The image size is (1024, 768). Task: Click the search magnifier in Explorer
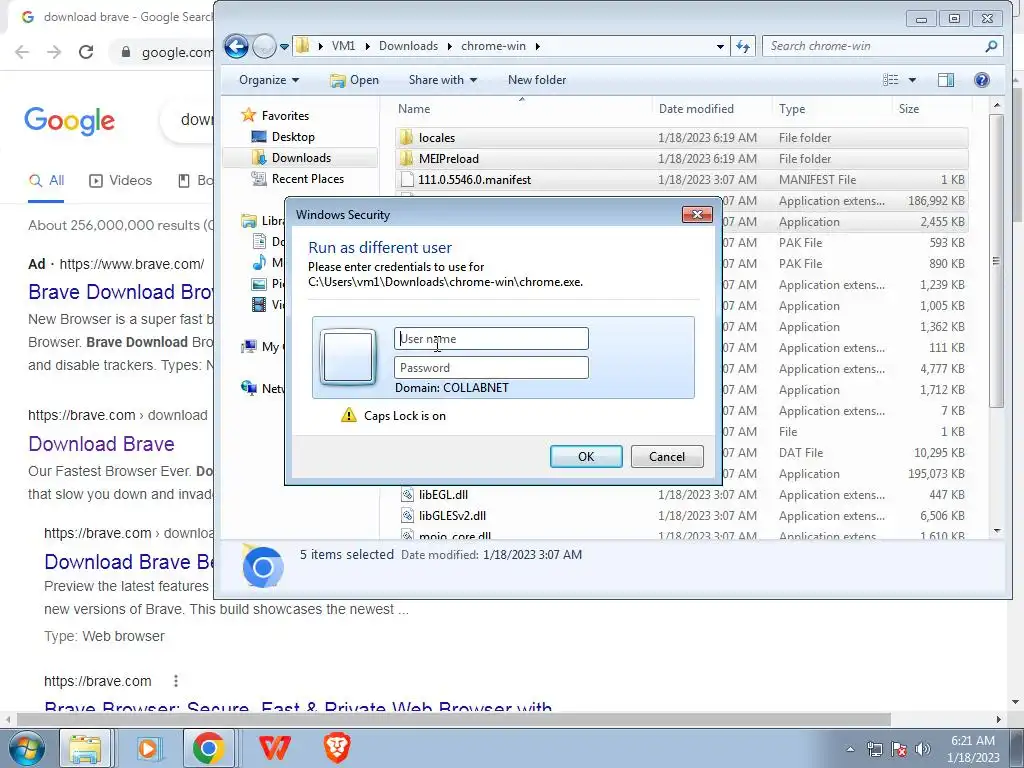coord(991,46)
